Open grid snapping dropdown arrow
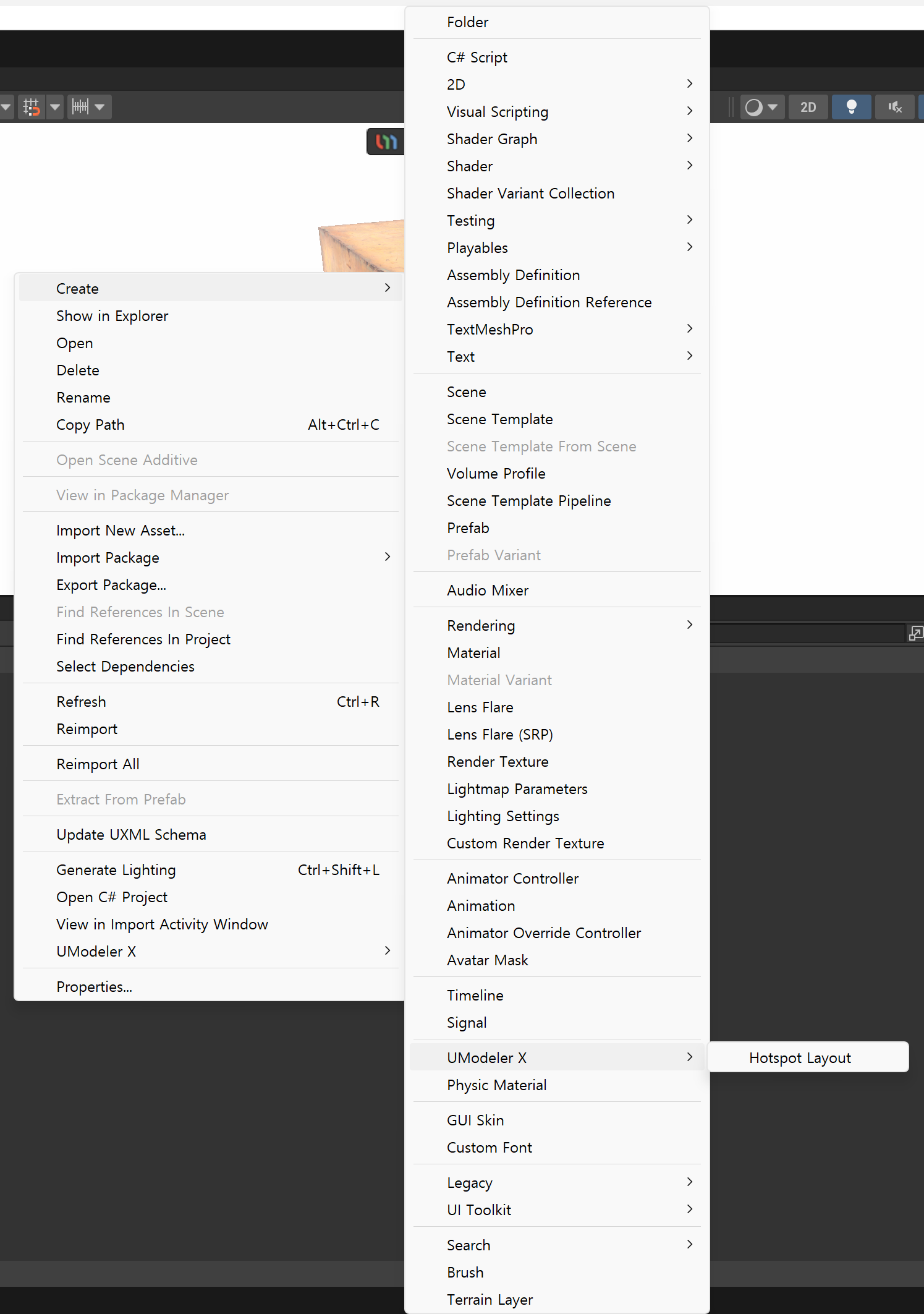924x1314 pixels. pyautogui.click(x=55, y=107)
